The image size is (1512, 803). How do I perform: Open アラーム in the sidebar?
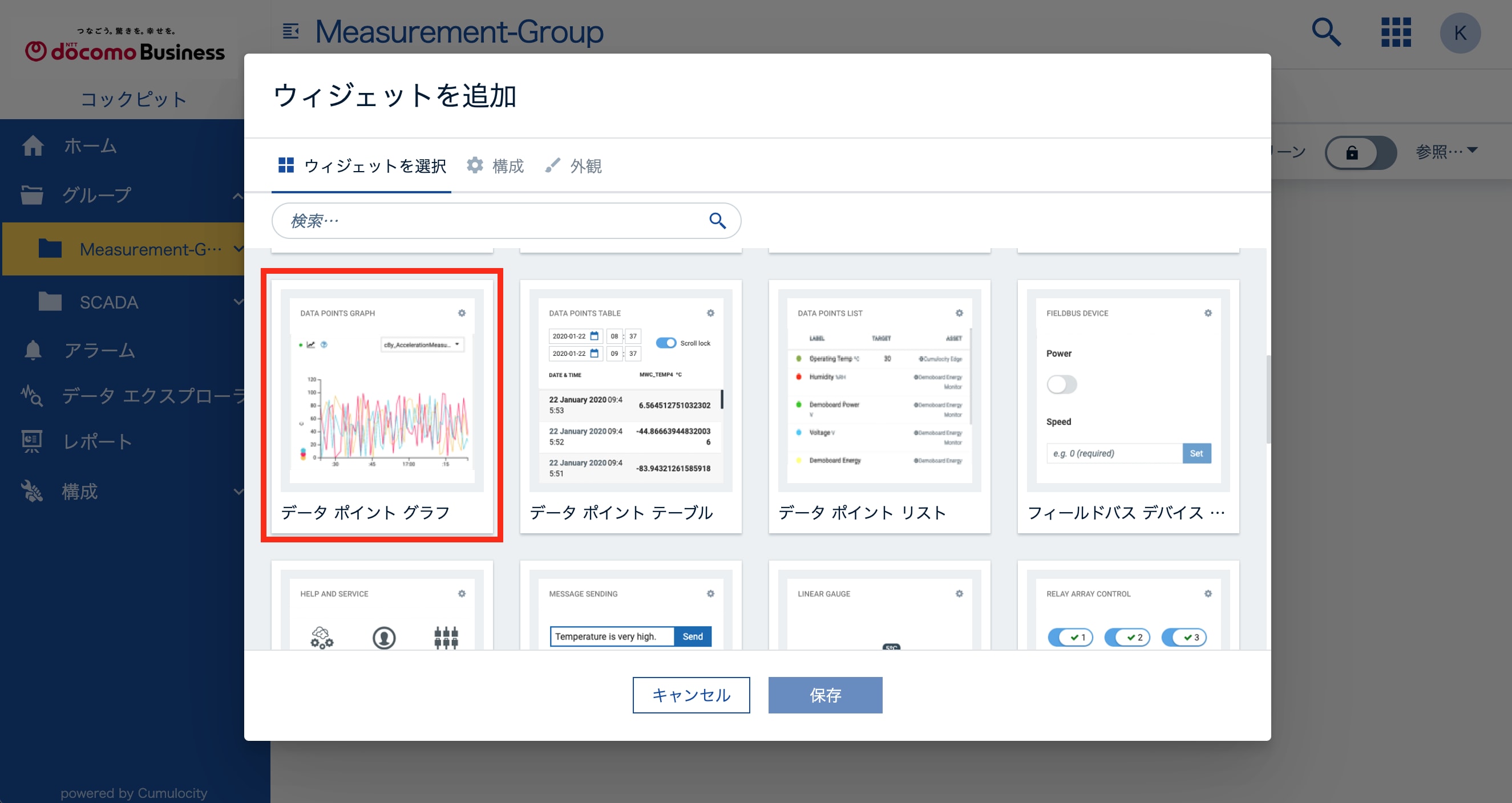100,350
